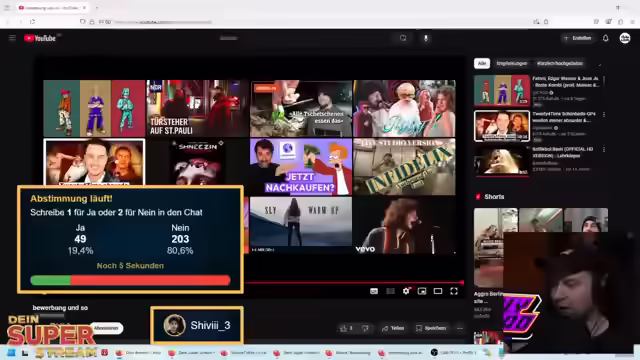640x360 pixels.
Task: Open the 'Lehrkörper' official HD video title
Action: pyautogui.click(x=563, y=152)
